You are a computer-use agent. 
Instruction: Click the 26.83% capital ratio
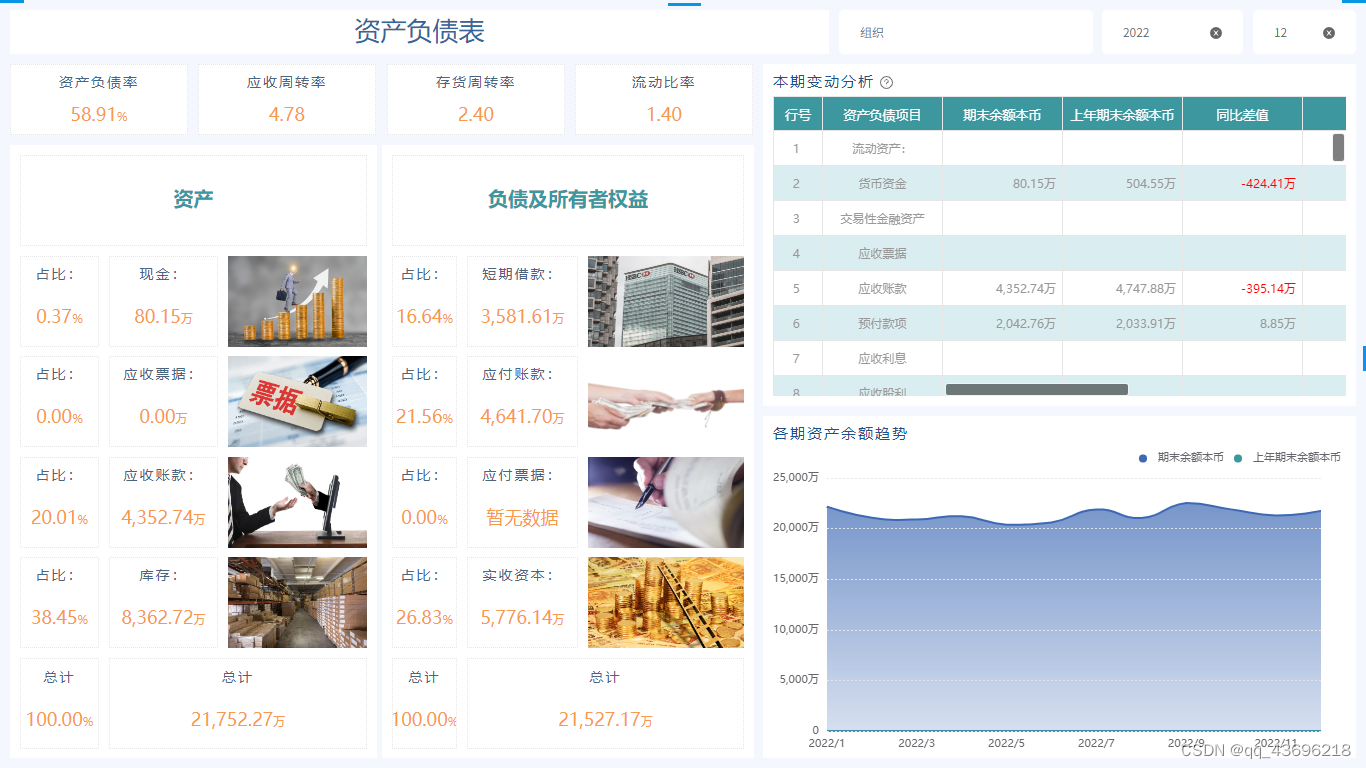coord(424,618)
